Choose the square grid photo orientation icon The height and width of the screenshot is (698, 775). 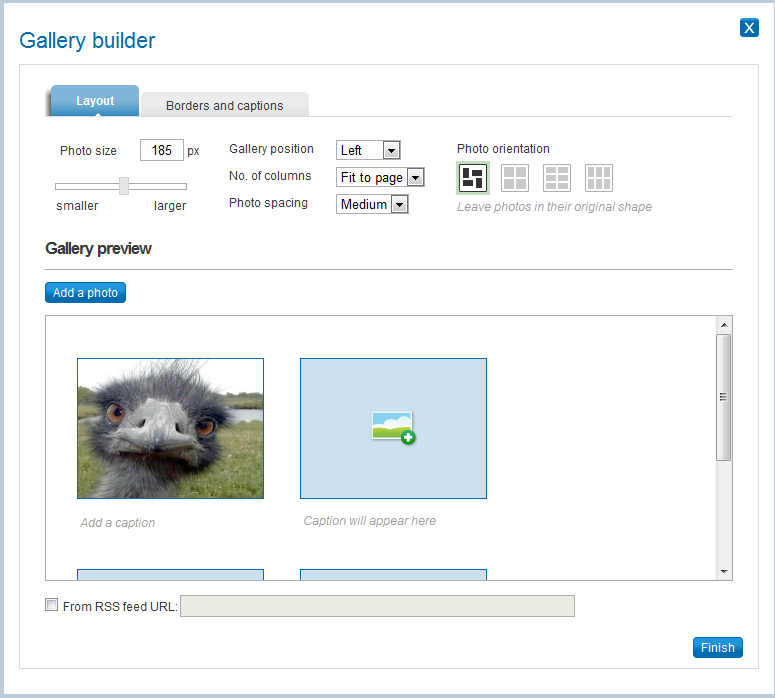[x=515, y=178]
